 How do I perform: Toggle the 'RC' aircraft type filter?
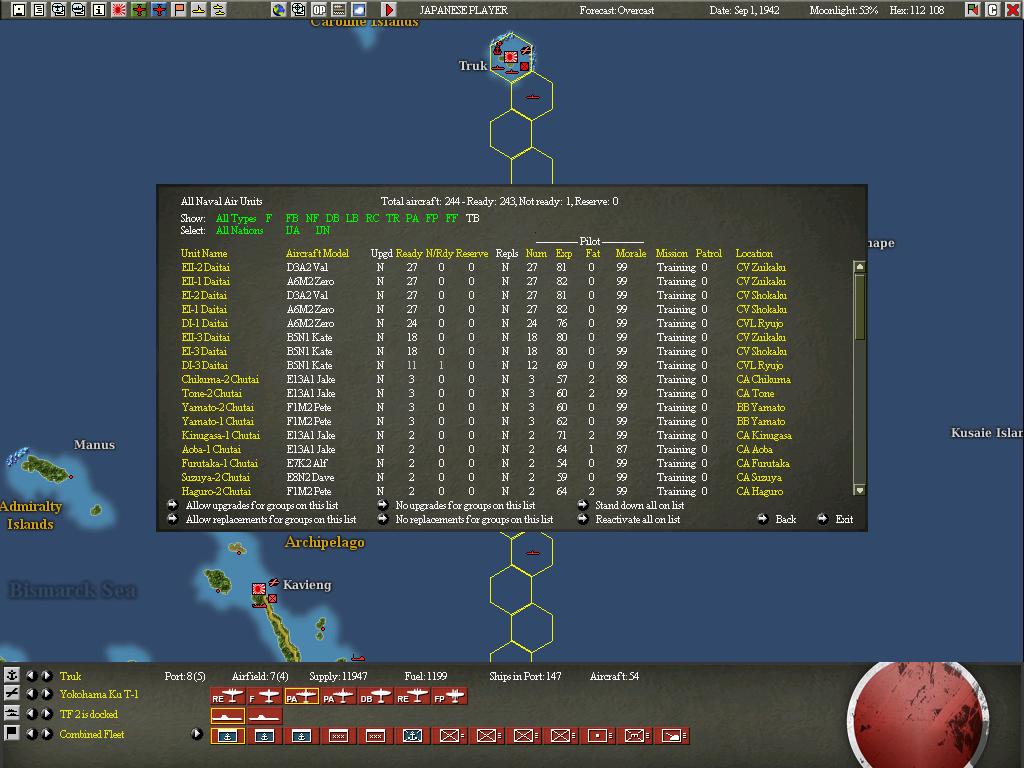click(372, 218)
